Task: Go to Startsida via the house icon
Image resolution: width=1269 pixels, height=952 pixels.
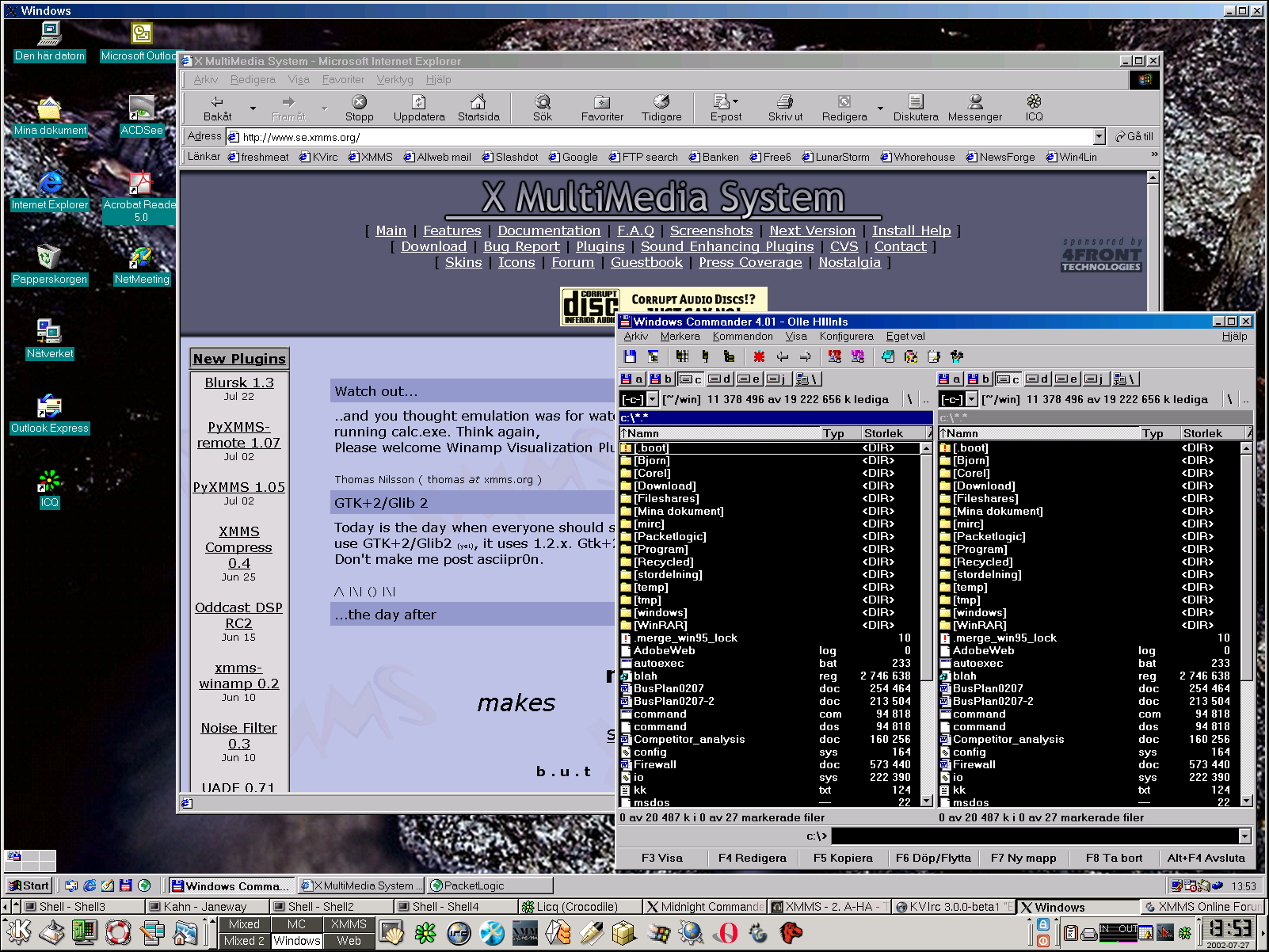Action: (478, 102)
